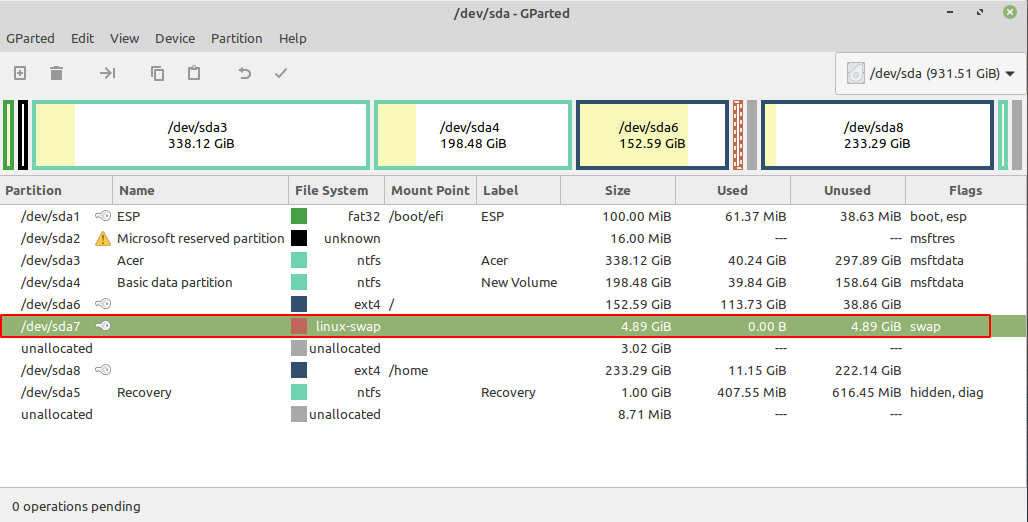
Task: Click the Paste partition toolbar icon
Action: point(194,73)
